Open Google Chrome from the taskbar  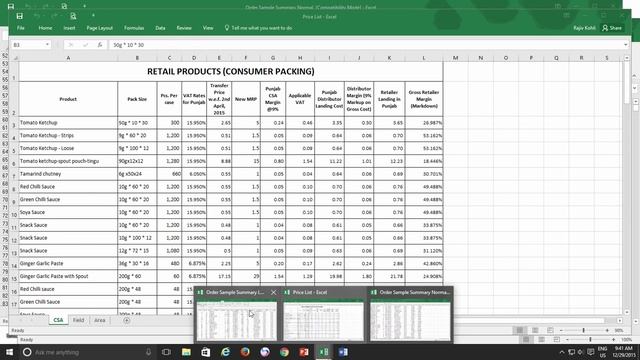(284, 352)
